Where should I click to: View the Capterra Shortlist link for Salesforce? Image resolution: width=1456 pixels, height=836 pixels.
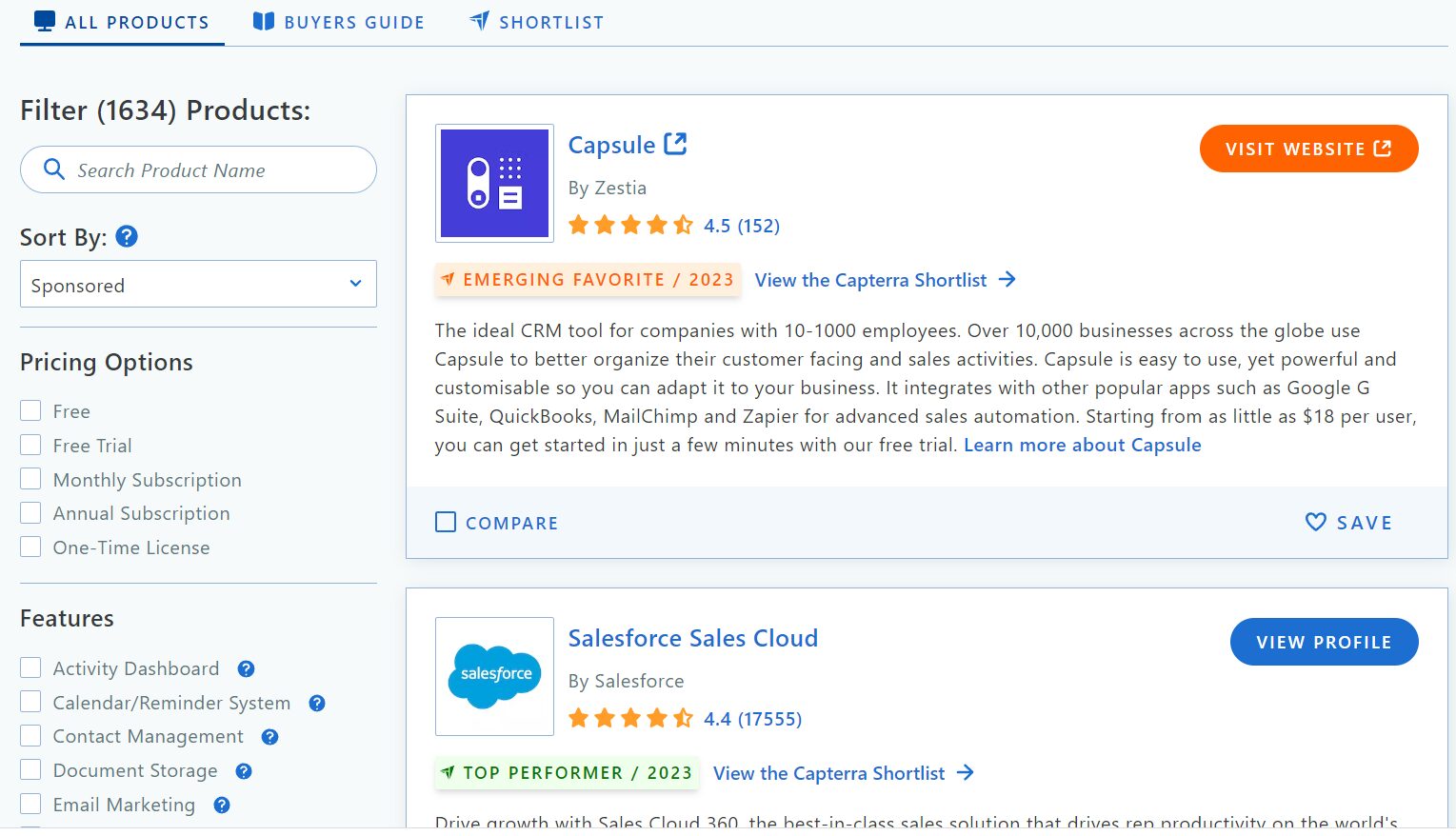point(829,773)
